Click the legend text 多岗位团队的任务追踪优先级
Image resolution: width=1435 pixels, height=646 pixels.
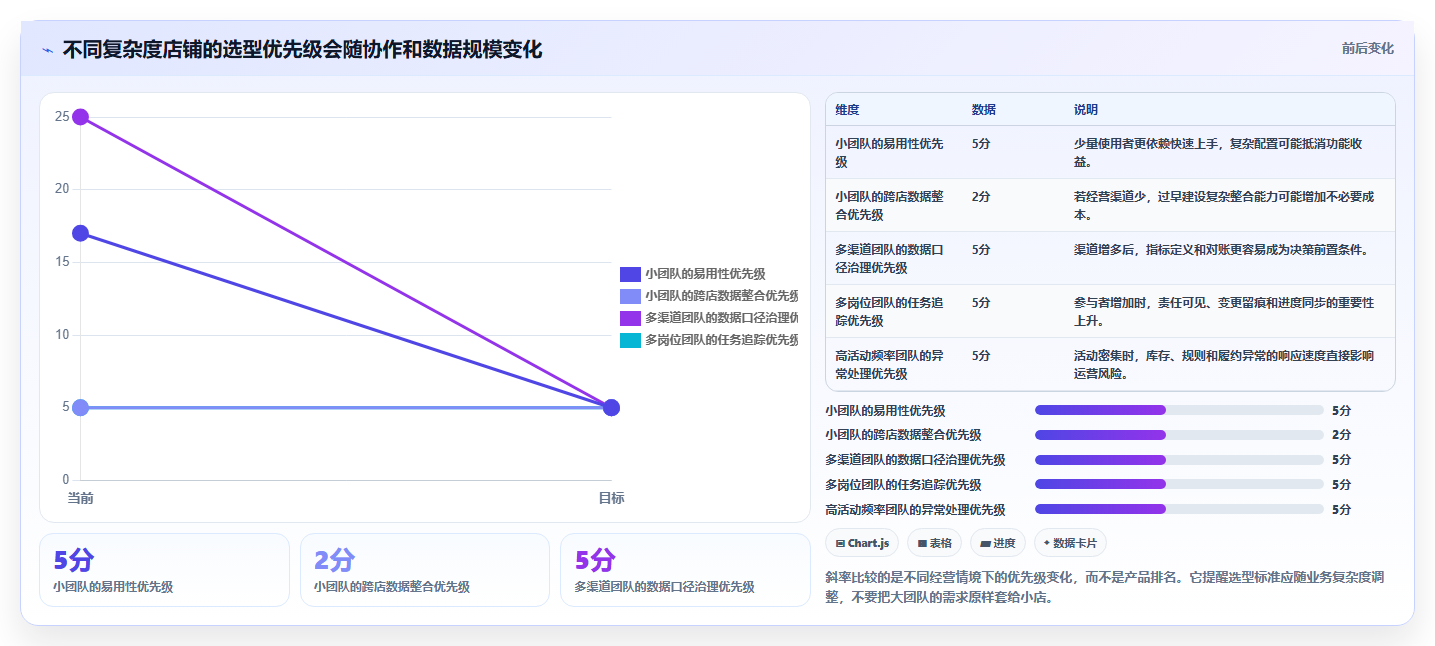click(722, 340)
